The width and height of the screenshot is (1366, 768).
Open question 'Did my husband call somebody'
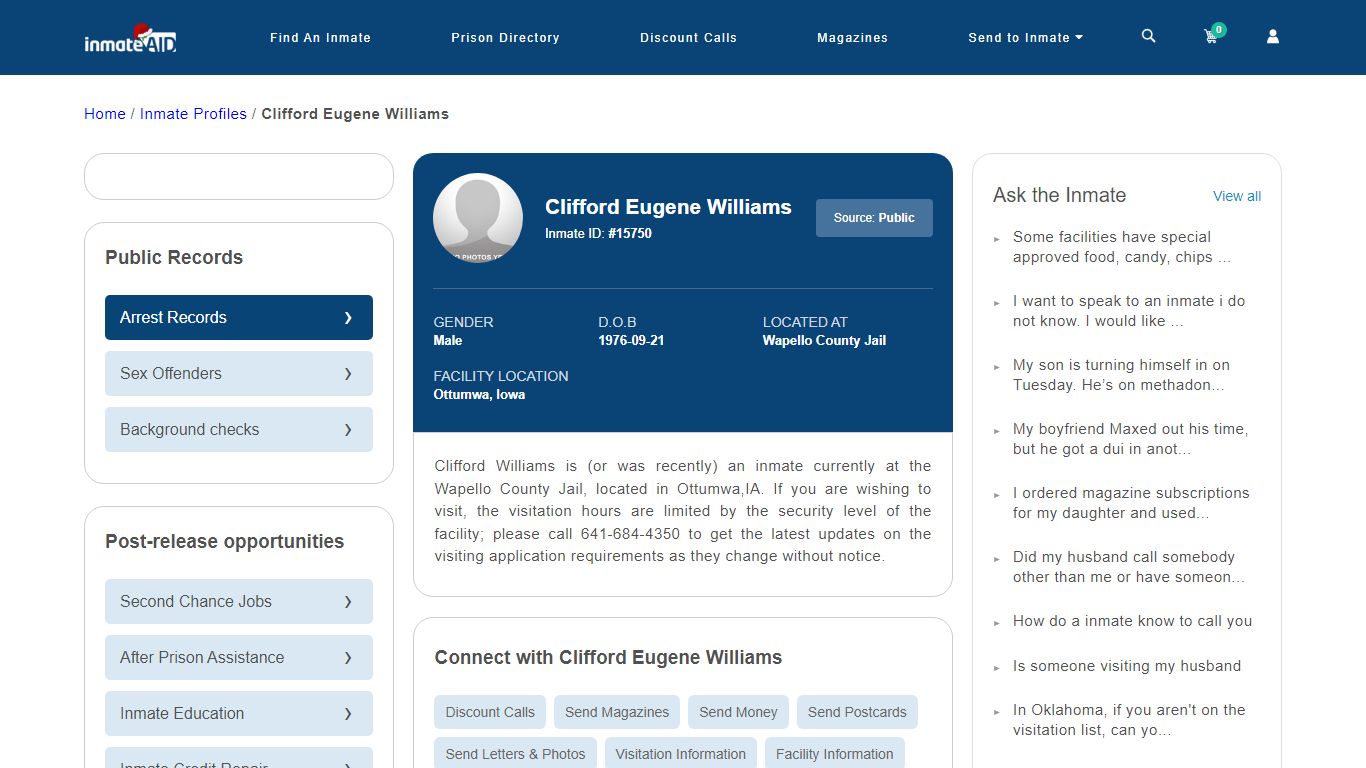click(1129, 567)
